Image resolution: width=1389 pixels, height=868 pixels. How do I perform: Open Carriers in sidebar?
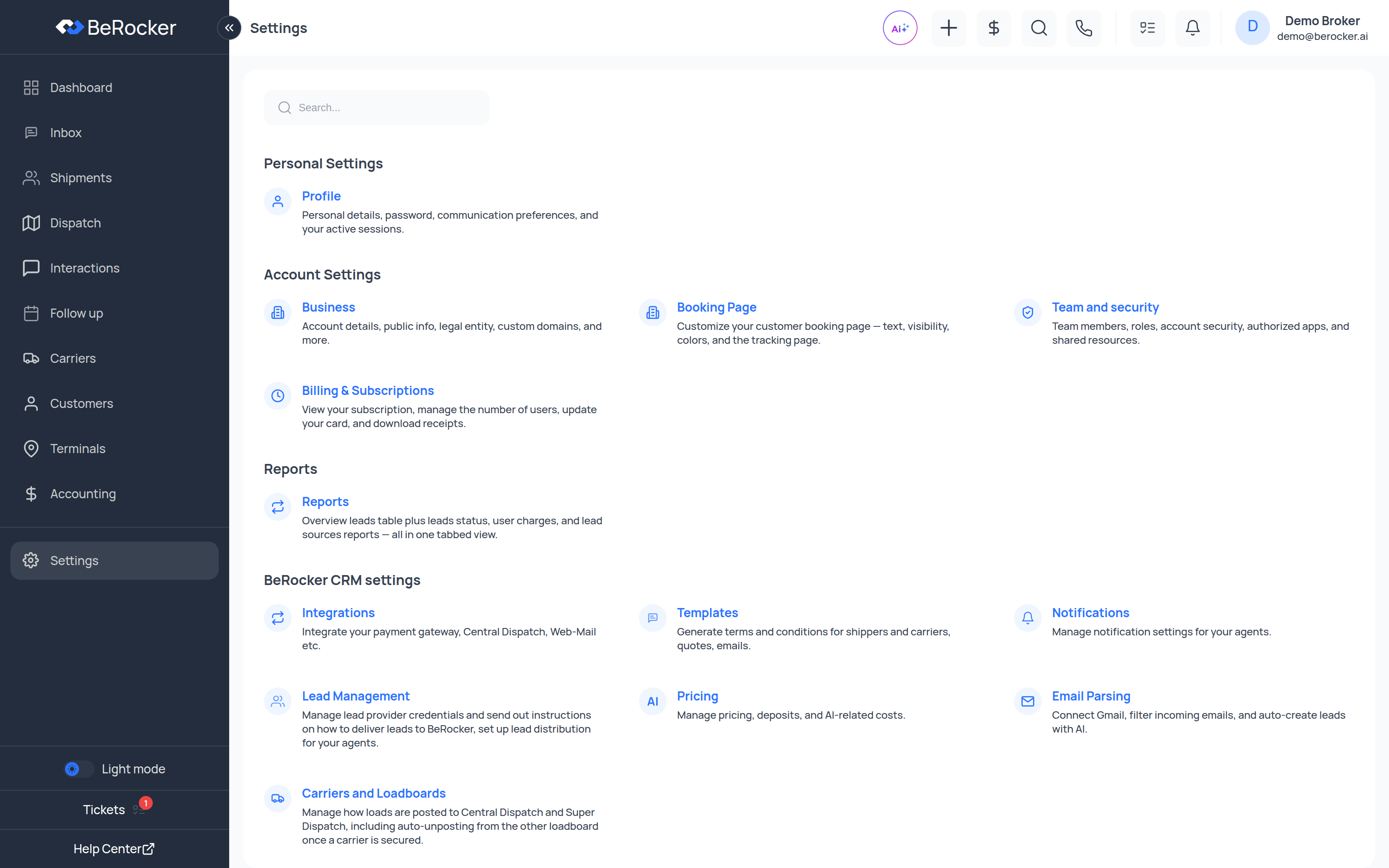115,358
